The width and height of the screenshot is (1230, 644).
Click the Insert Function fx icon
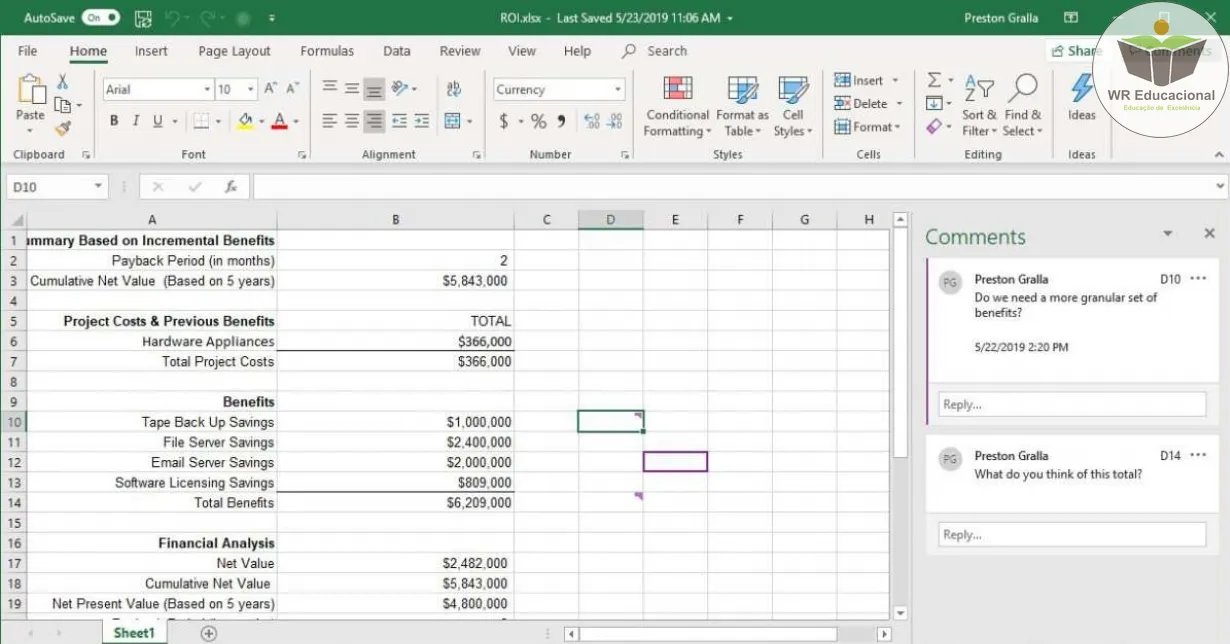coord(230,187)
